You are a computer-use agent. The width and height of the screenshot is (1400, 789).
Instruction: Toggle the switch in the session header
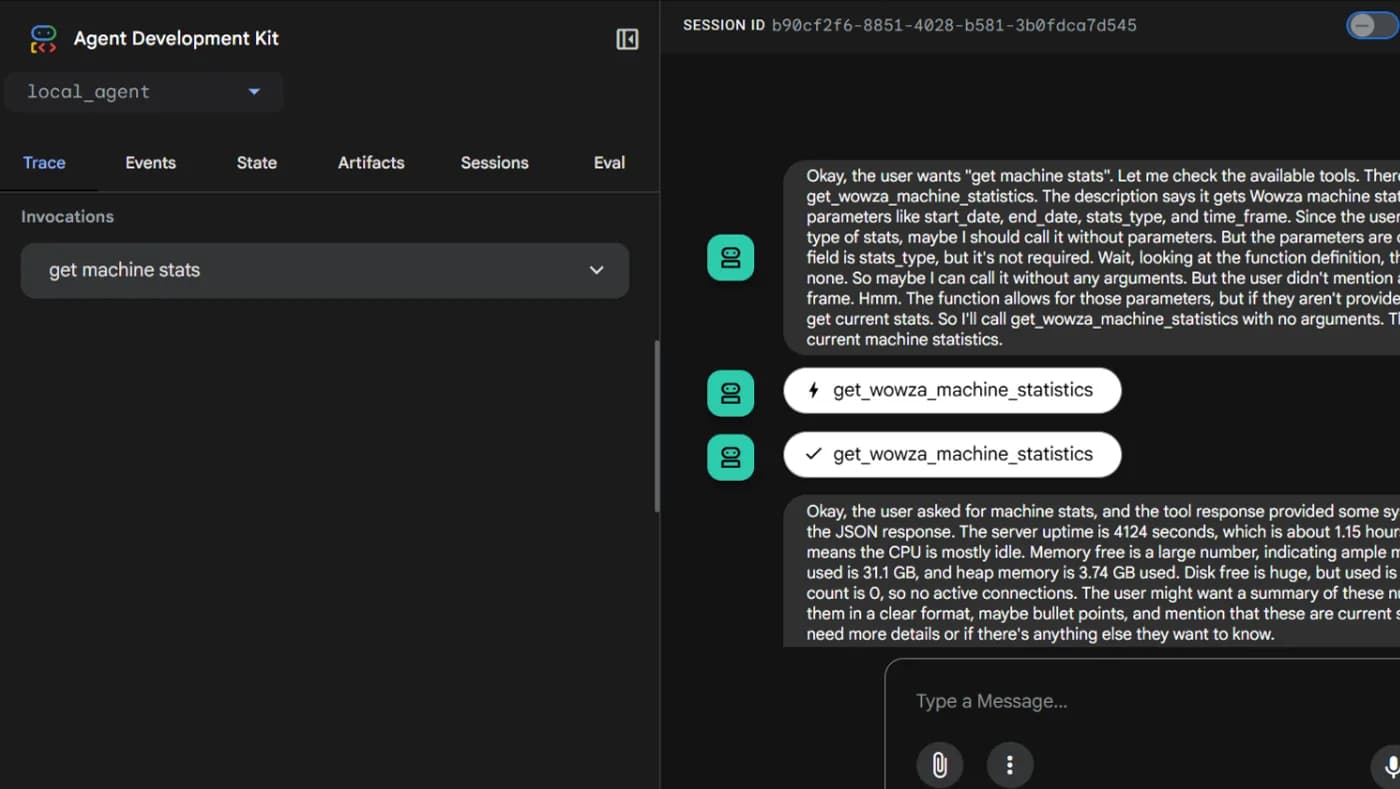pos(1372,26)
